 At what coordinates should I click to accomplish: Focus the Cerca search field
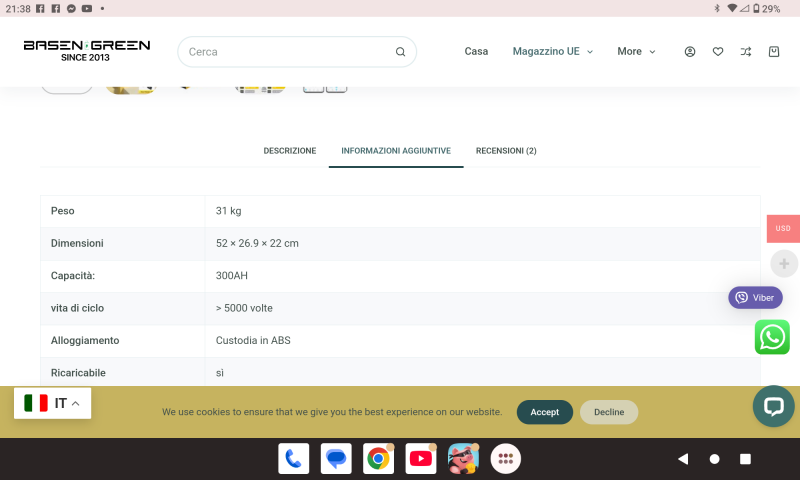297,52
